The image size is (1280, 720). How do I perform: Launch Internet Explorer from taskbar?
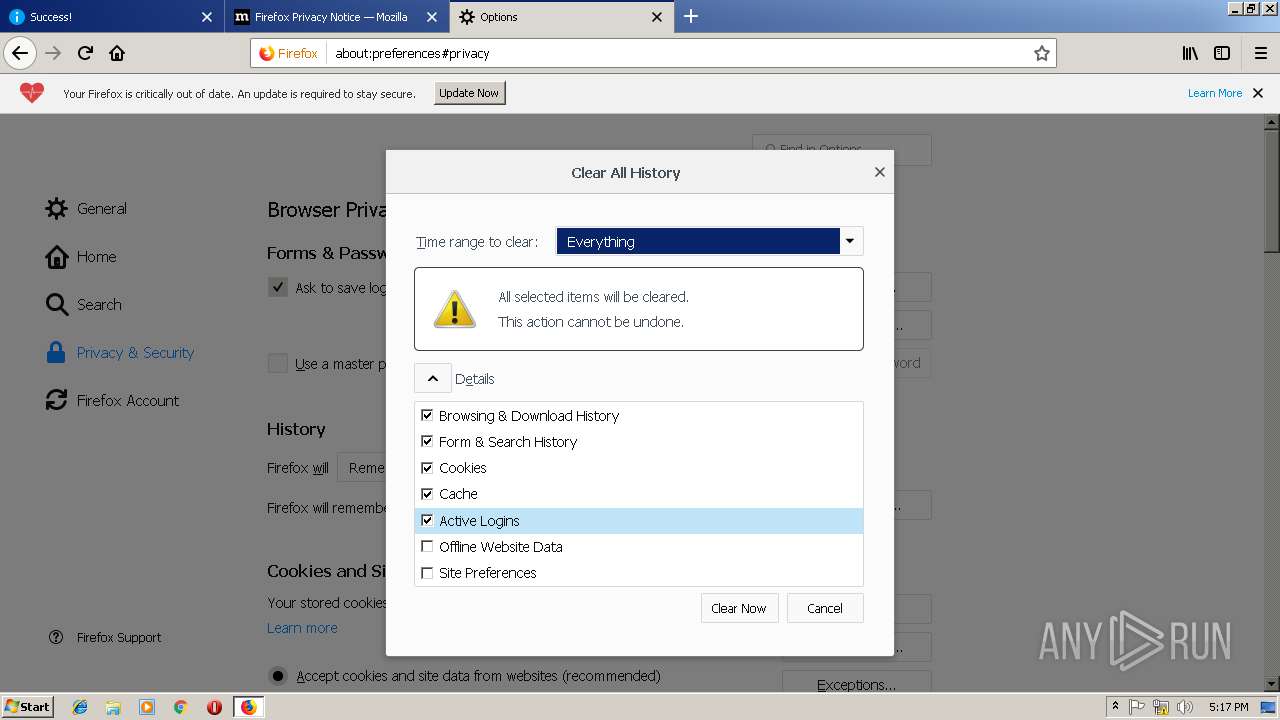(x=80, y=707)
